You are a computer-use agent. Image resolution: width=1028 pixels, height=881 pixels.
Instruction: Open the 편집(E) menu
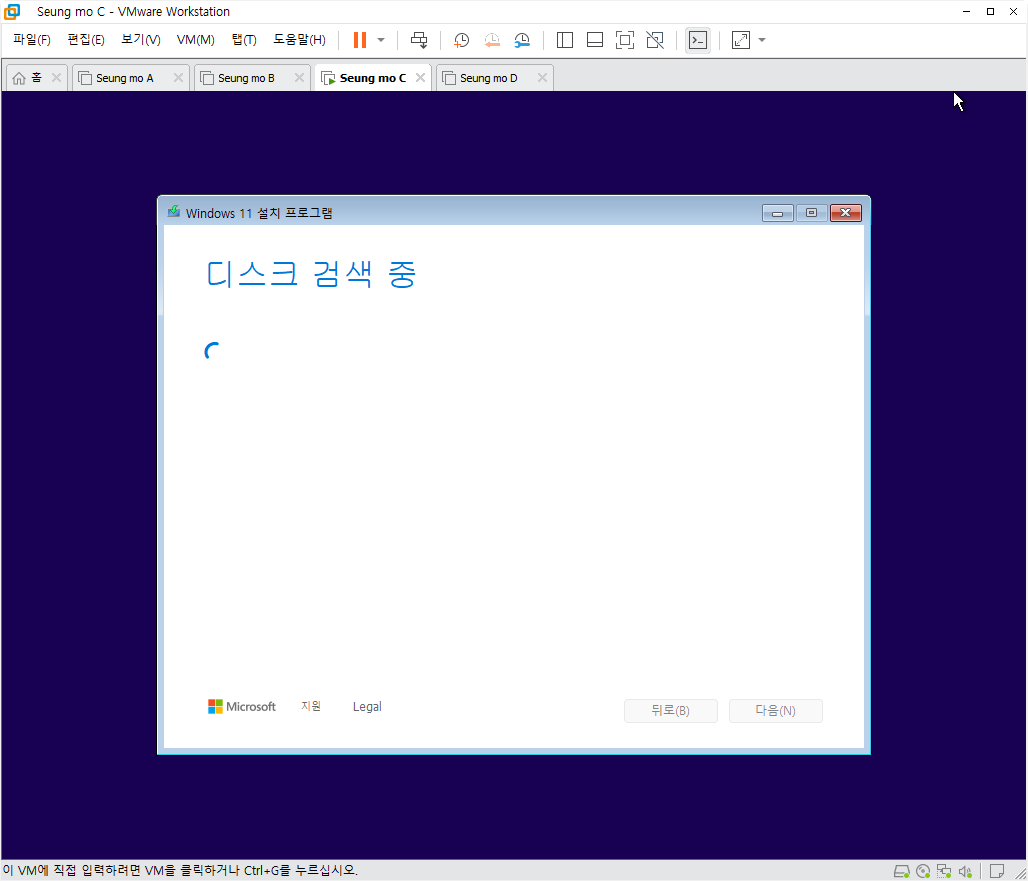click(x=86, y=40)
